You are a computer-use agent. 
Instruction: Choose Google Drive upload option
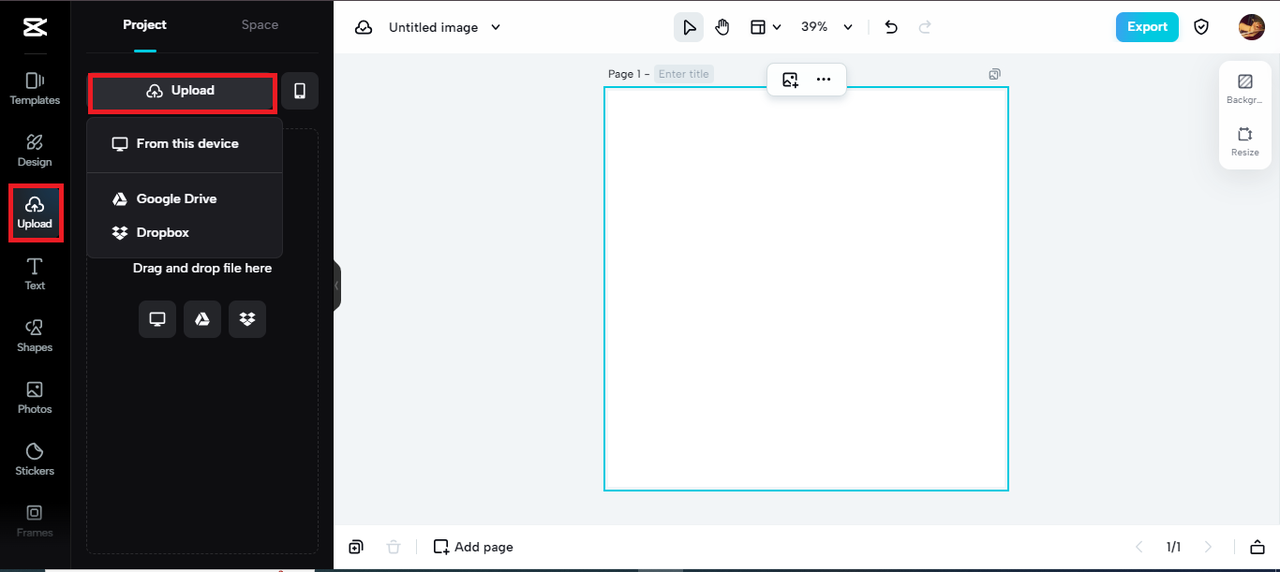[185, 199]
